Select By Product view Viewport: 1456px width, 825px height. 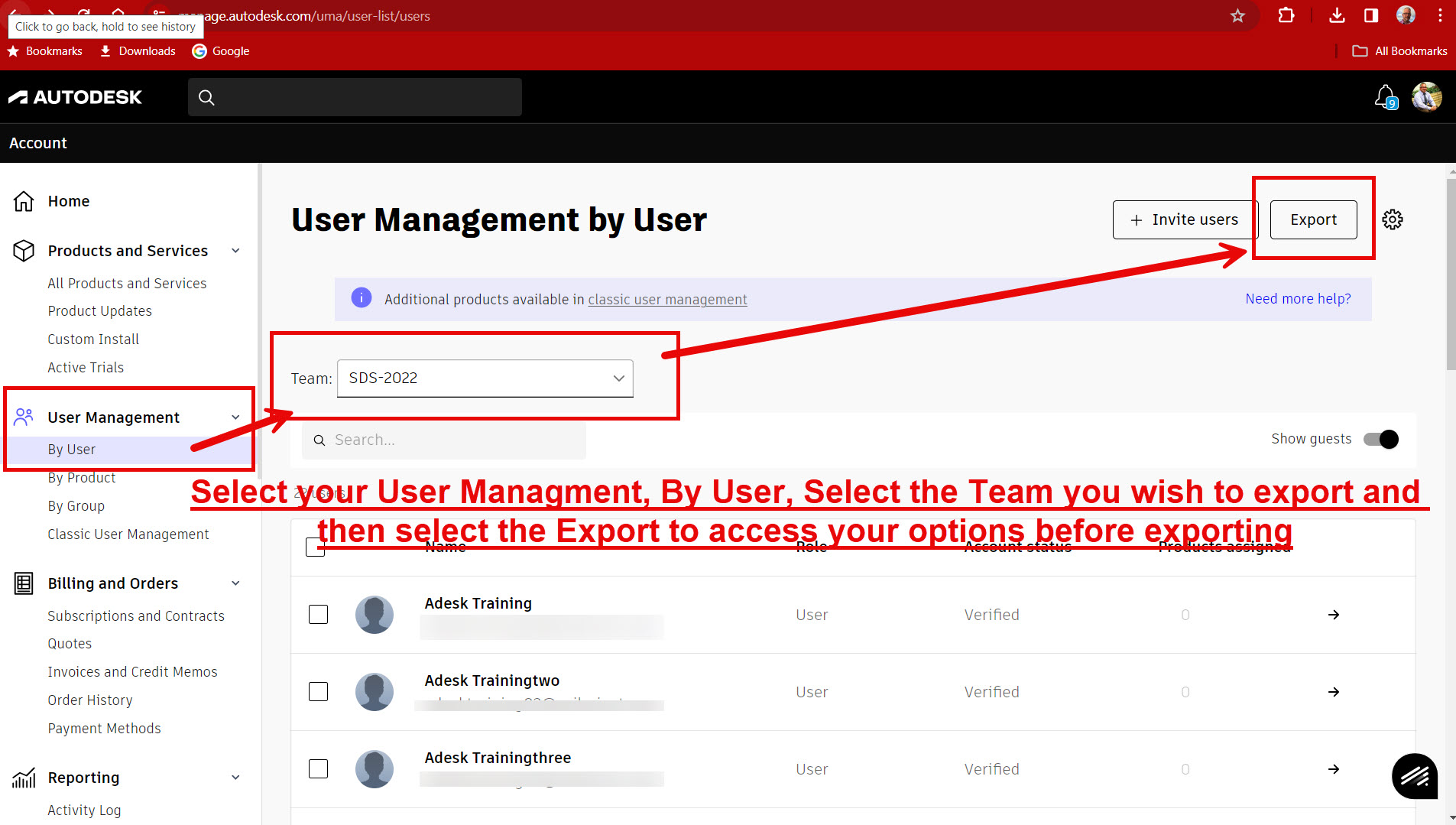pos(82,478)
